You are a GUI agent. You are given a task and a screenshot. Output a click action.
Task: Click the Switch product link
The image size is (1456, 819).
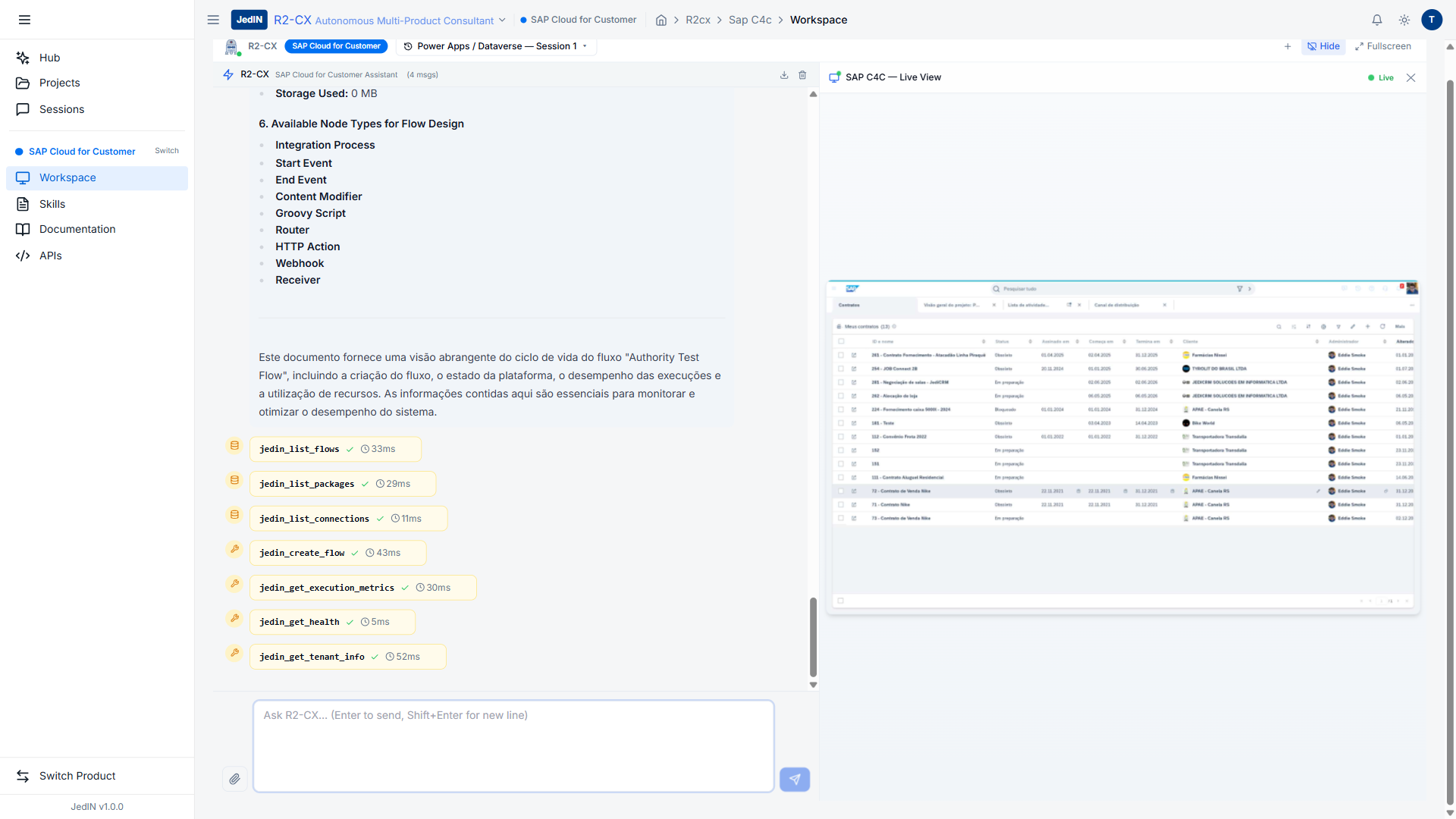pyautogui.click(x=167, y=151)
